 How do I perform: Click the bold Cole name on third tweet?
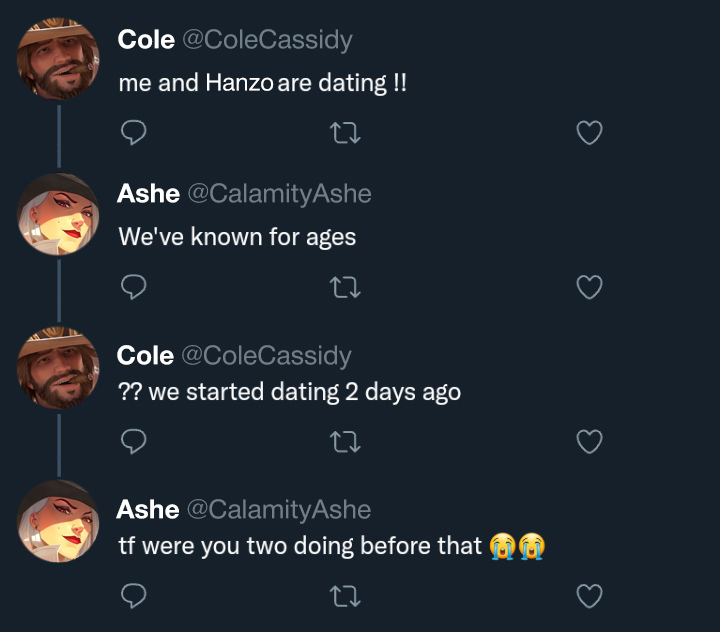(146, 355)
